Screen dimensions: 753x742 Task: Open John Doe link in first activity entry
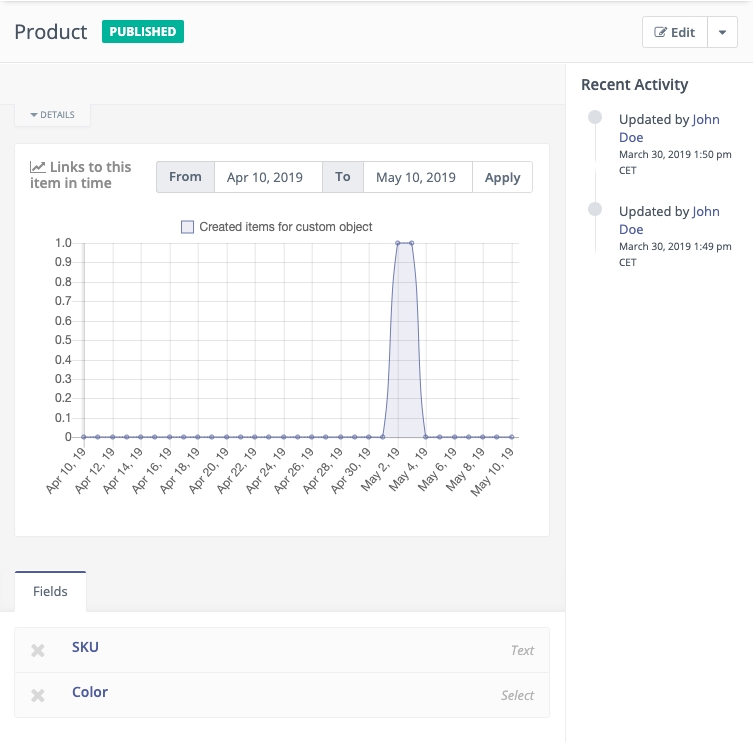tap(705, 119)
